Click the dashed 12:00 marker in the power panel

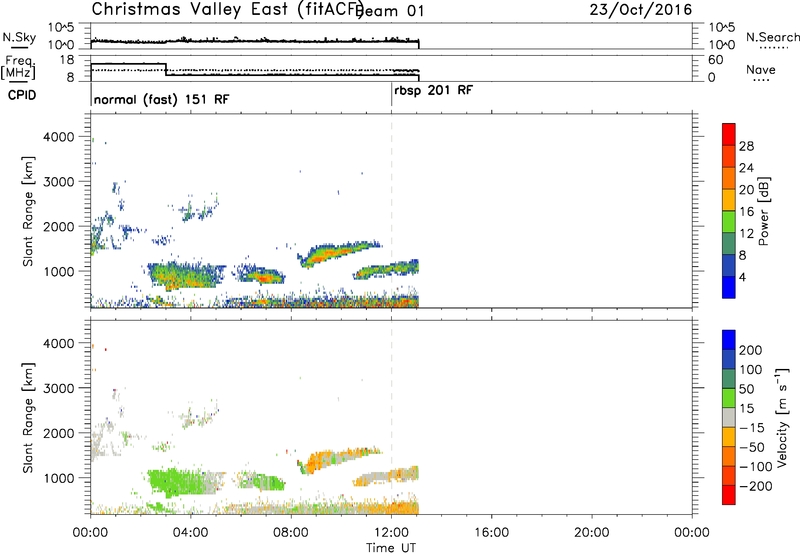(391, 211)
